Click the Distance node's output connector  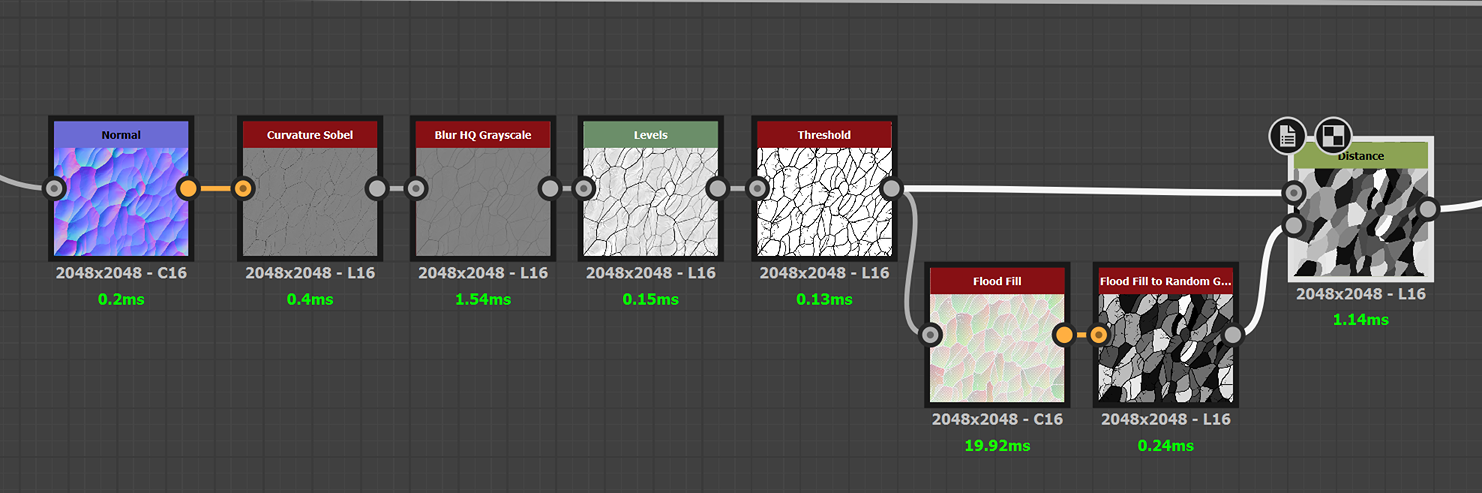pyautogui.click(x=1428, y=208)
